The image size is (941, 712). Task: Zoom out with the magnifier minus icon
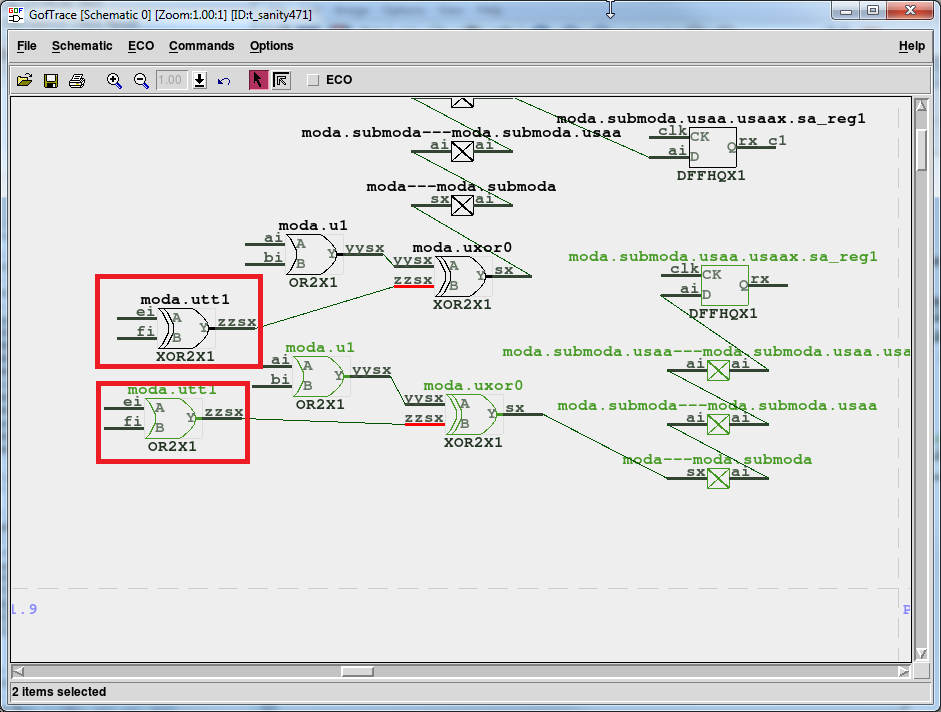pos(141,80)
